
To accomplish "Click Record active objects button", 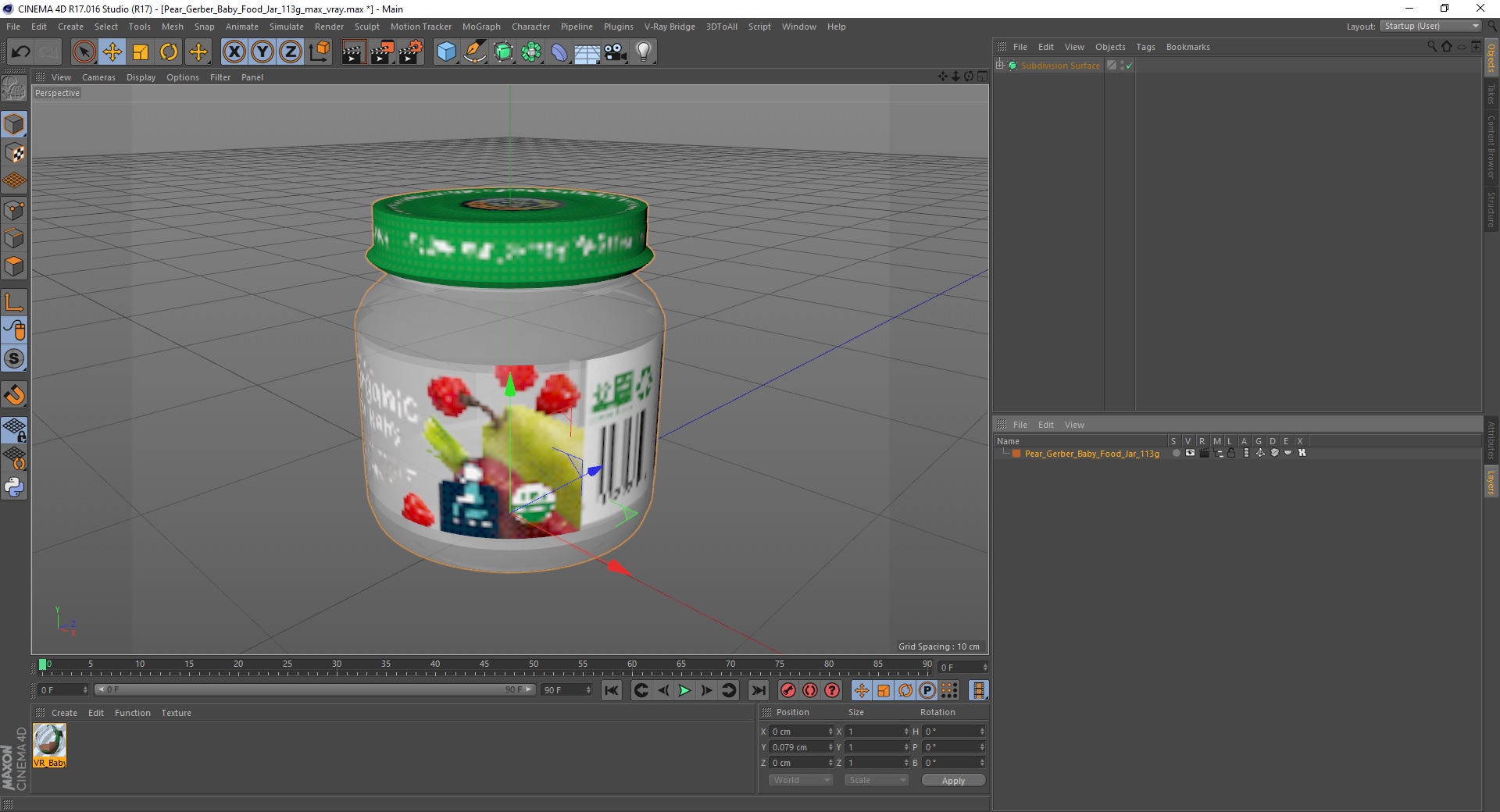I will pyautogui.click(x=788, y=690).
